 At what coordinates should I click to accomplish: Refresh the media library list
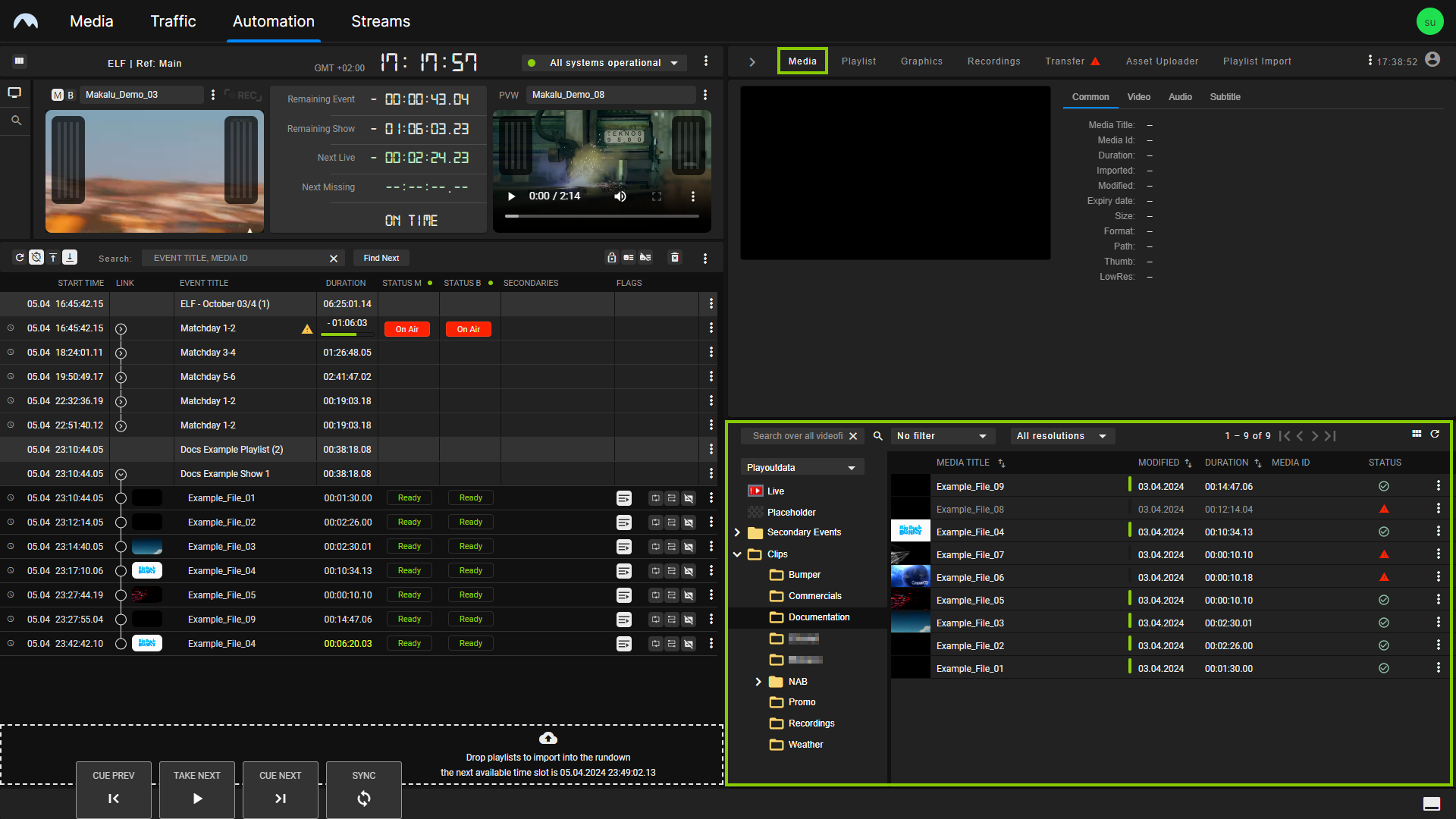[1436, 434]
